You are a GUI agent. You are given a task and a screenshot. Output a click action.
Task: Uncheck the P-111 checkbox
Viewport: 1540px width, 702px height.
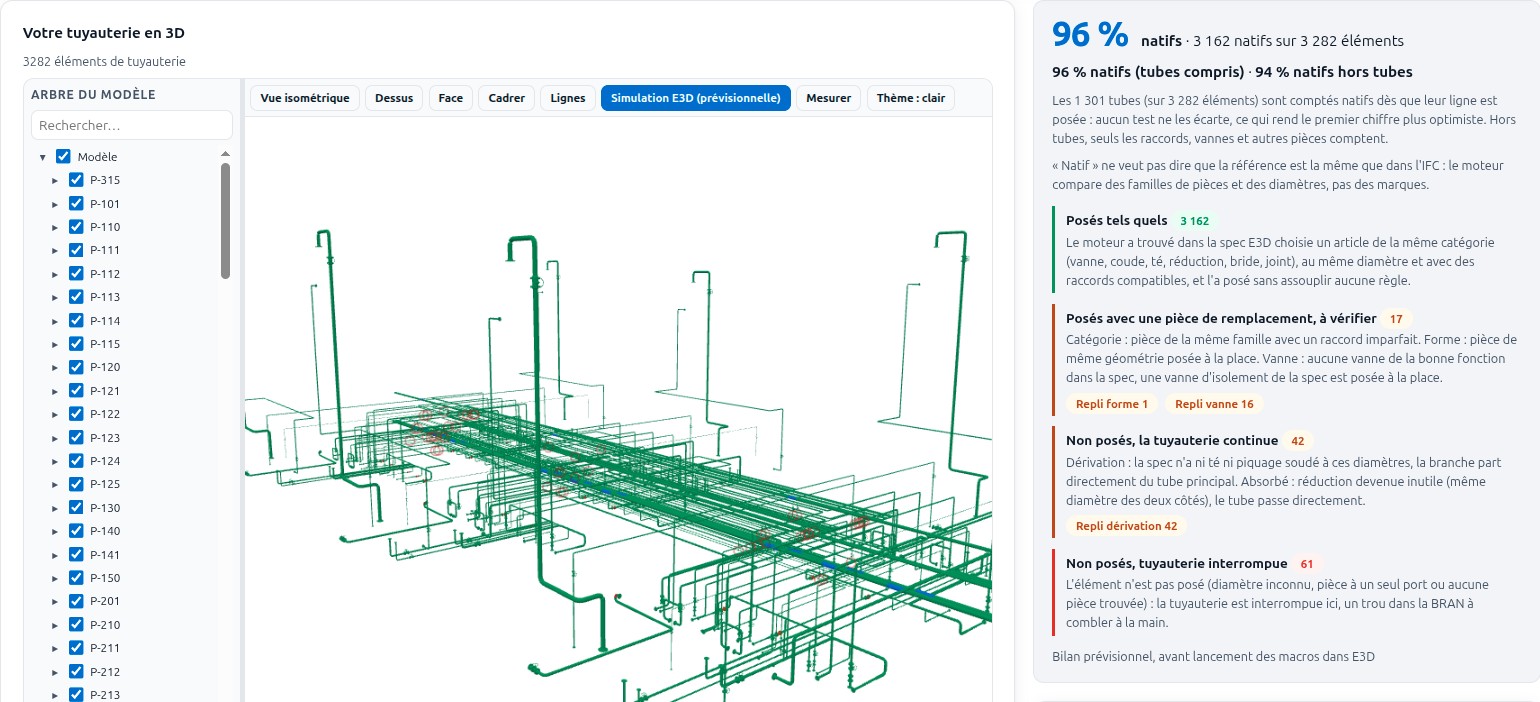point(76,250)
